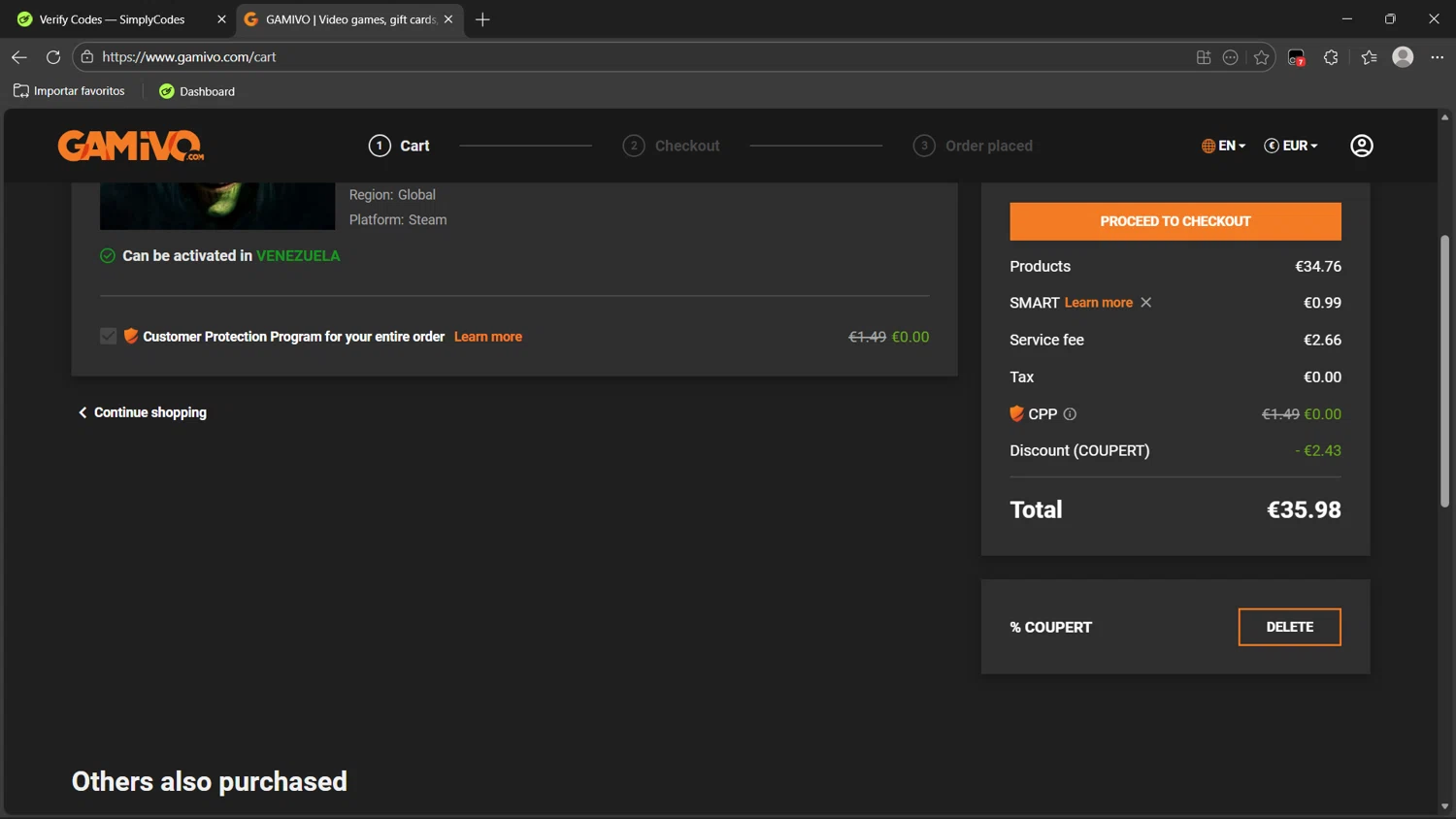Open Customer Protection Learn more link

pos(488,337)
